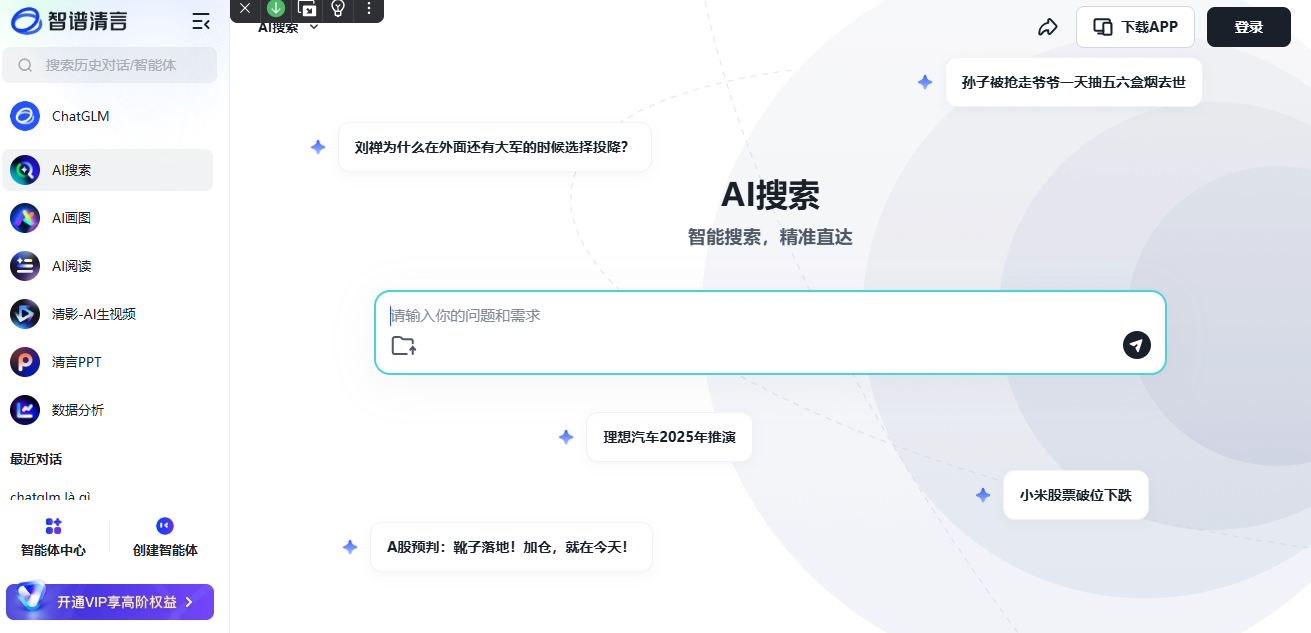The image size is (1311, 633).
Task: Open 清言PPT from the sidebar
Action: [76, 362]
